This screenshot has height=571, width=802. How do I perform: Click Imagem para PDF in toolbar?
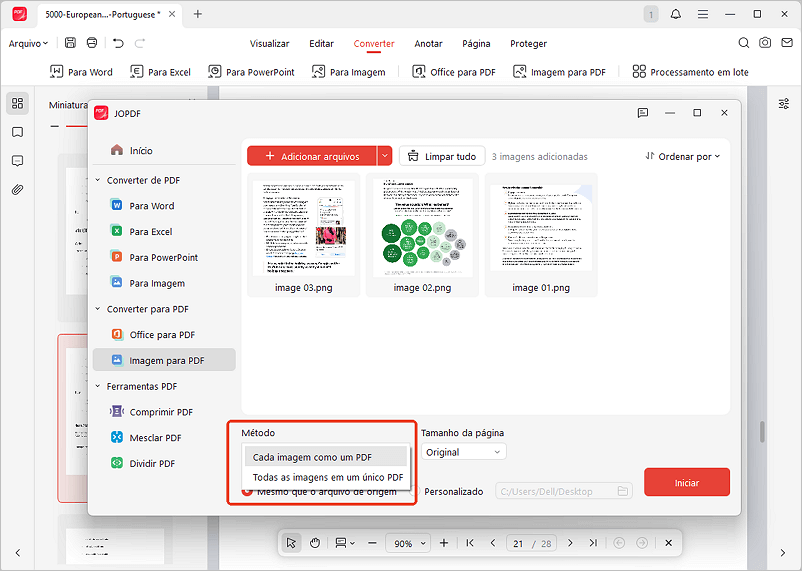coord(559,72)
